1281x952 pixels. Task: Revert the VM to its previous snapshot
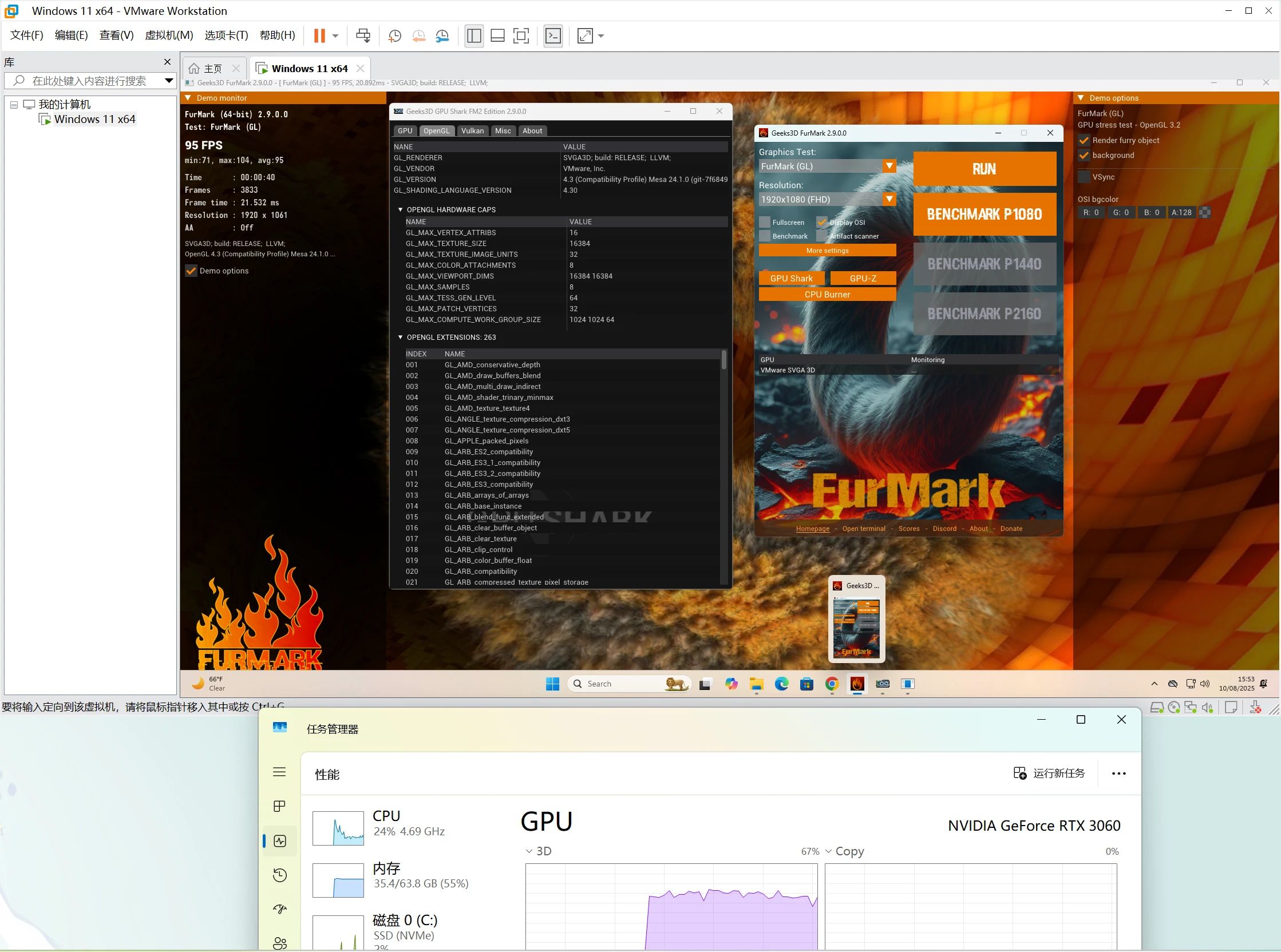click(418, 35)
